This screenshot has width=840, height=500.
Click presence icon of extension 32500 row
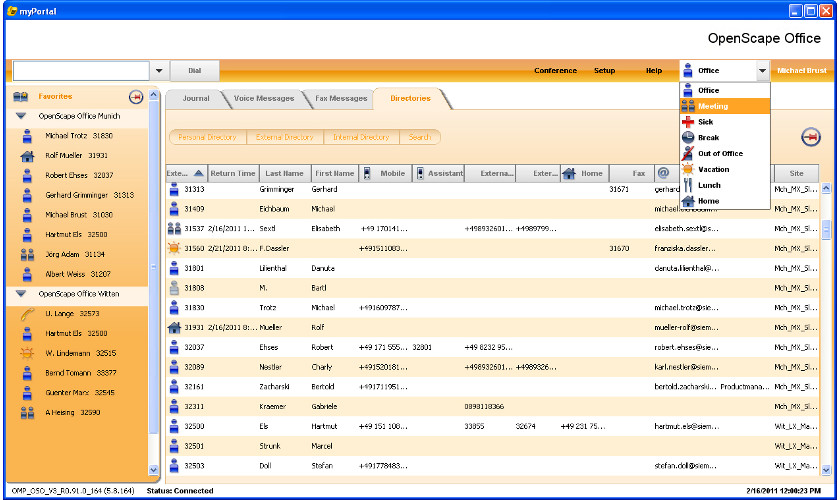tap(174, 426)
